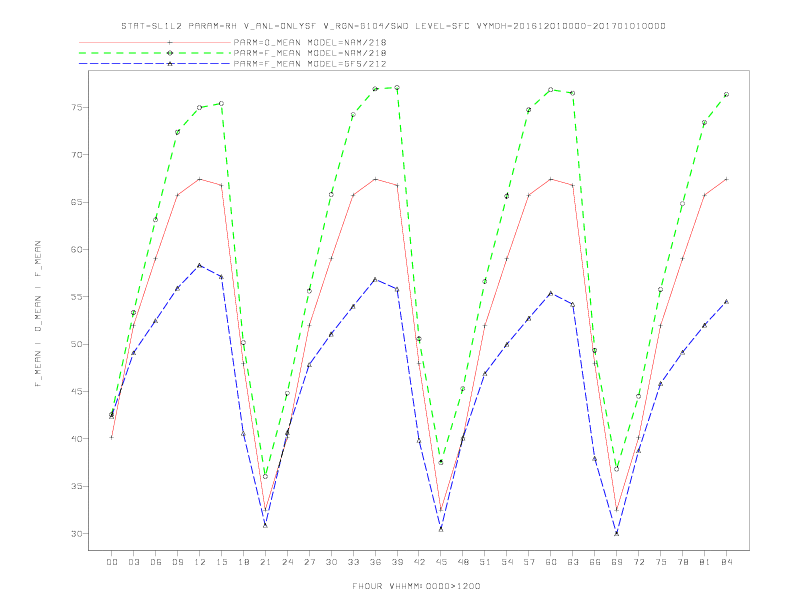Click x-axis forecast hour label 09

point(177,562)
